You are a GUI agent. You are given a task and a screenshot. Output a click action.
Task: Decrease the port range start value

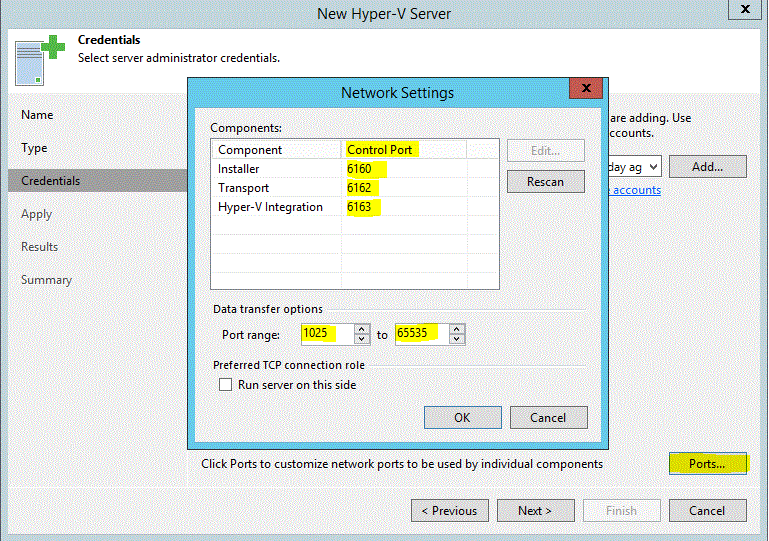(x=362, y=339)
